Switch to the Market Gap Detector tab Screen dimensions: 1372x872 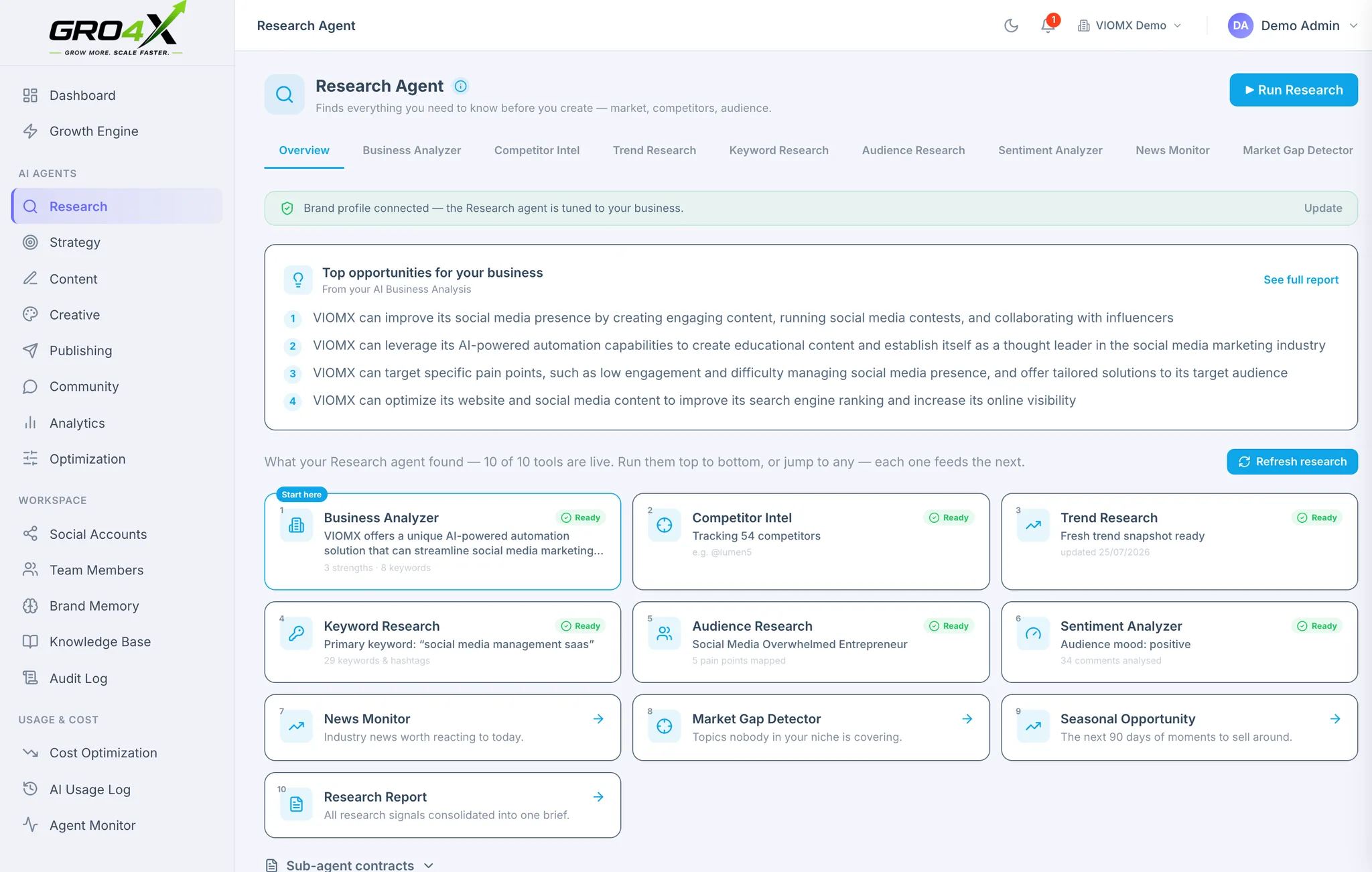coord(1298,150)
